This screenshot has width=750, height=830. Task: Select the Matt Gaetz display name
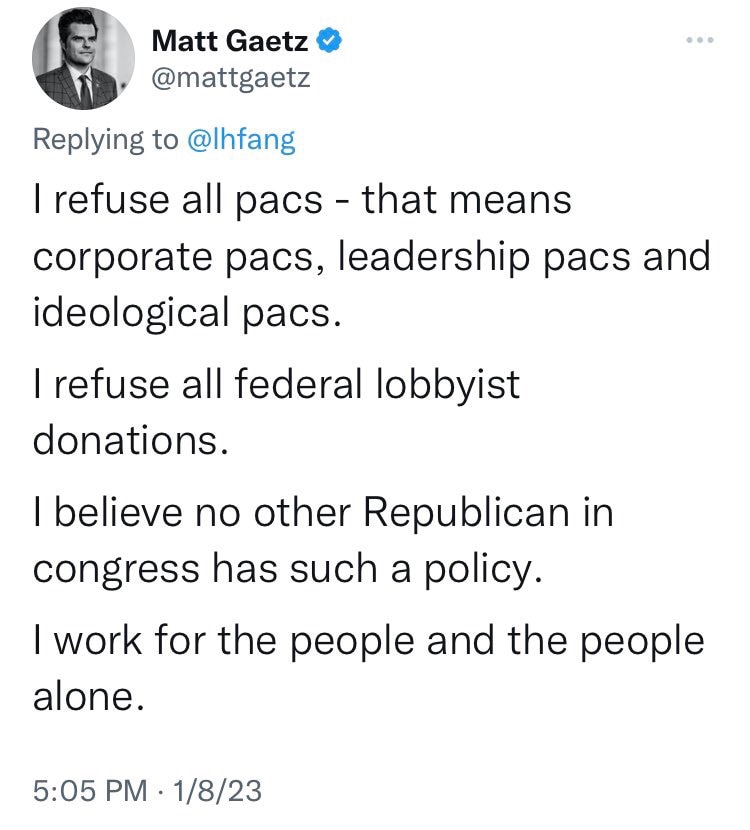point(229,41)
